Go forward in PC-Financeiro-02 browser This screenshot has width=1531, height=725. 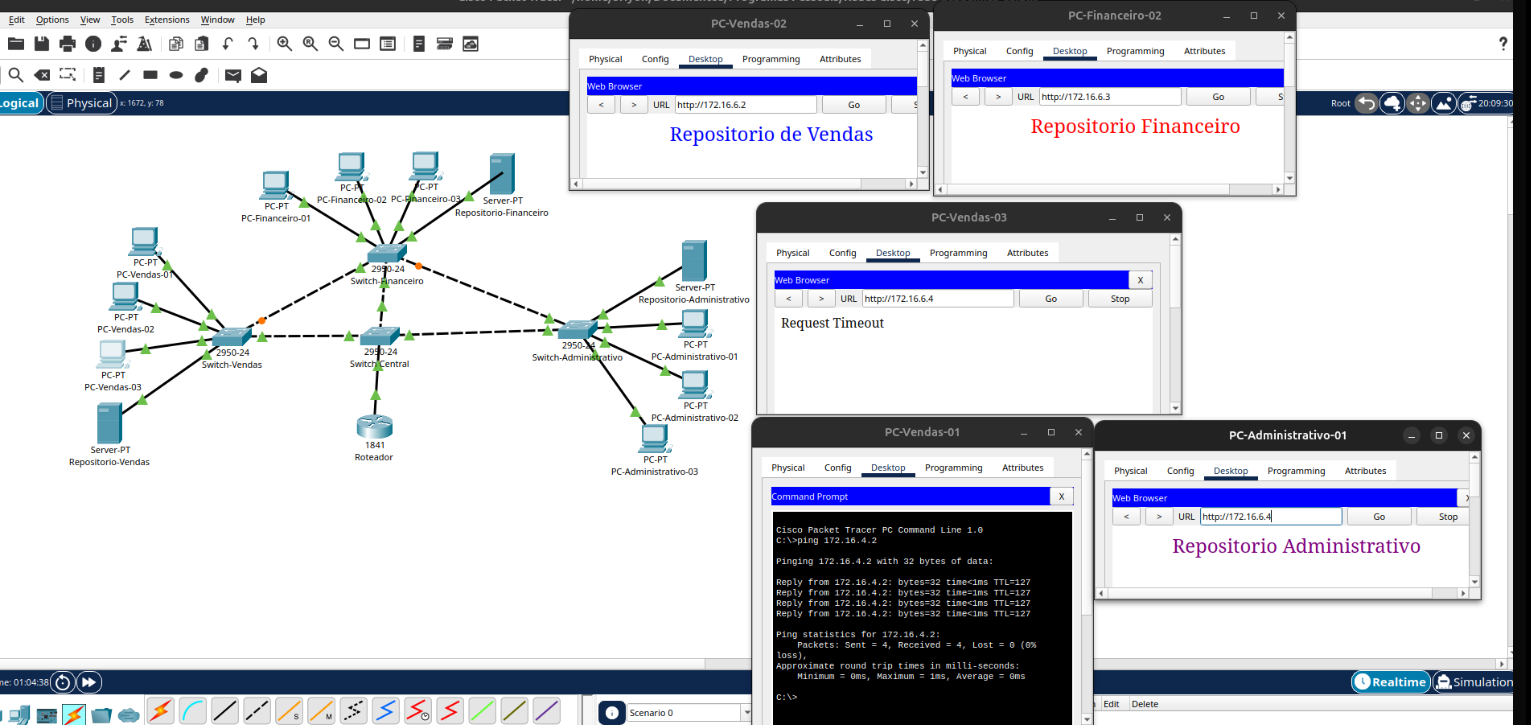pos(998,97)
